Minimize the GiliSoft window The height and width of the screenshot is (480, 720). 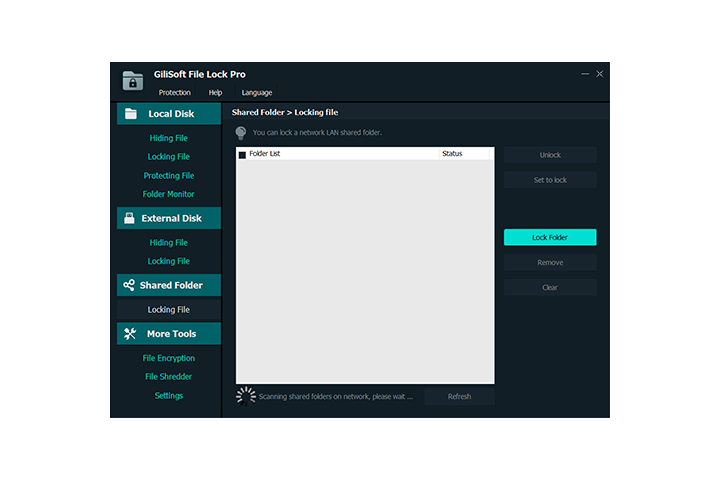point(585,74)
